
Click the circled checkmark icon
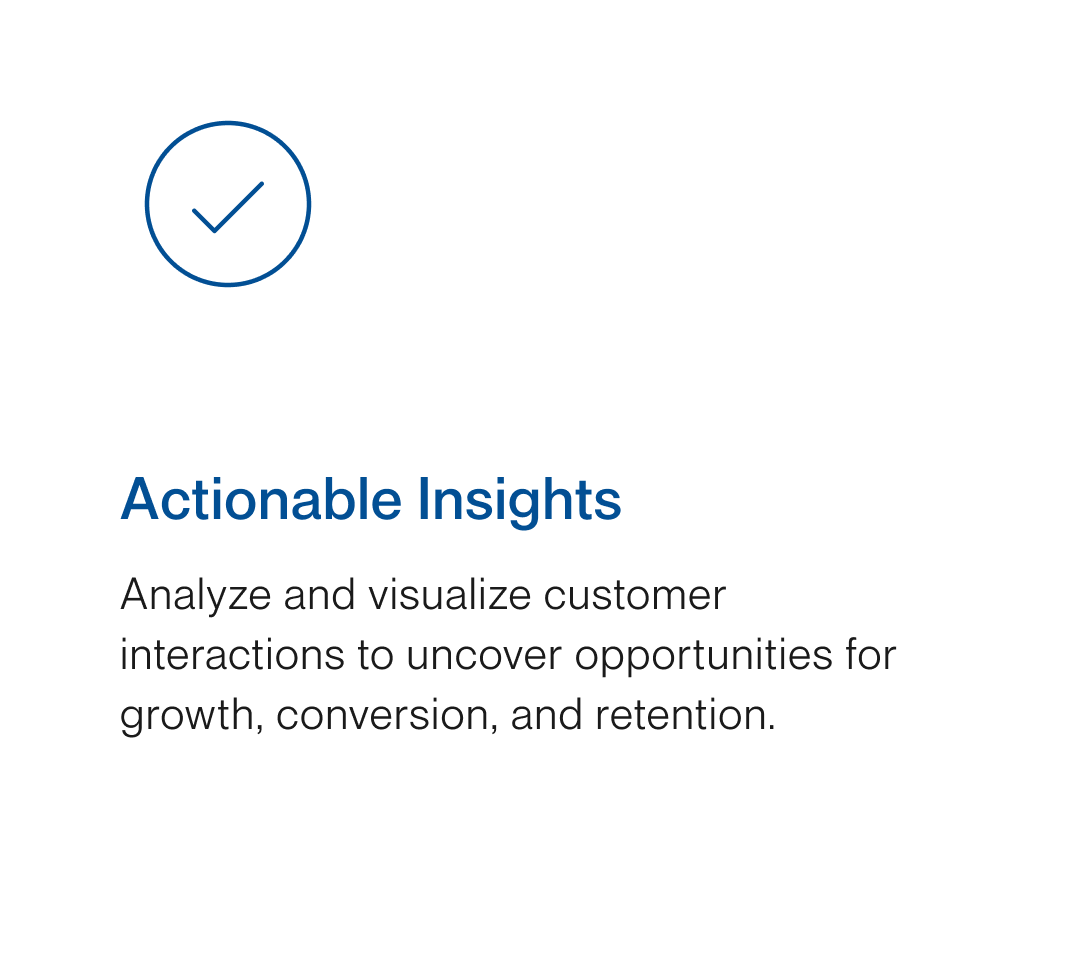[x=228, y=204]
